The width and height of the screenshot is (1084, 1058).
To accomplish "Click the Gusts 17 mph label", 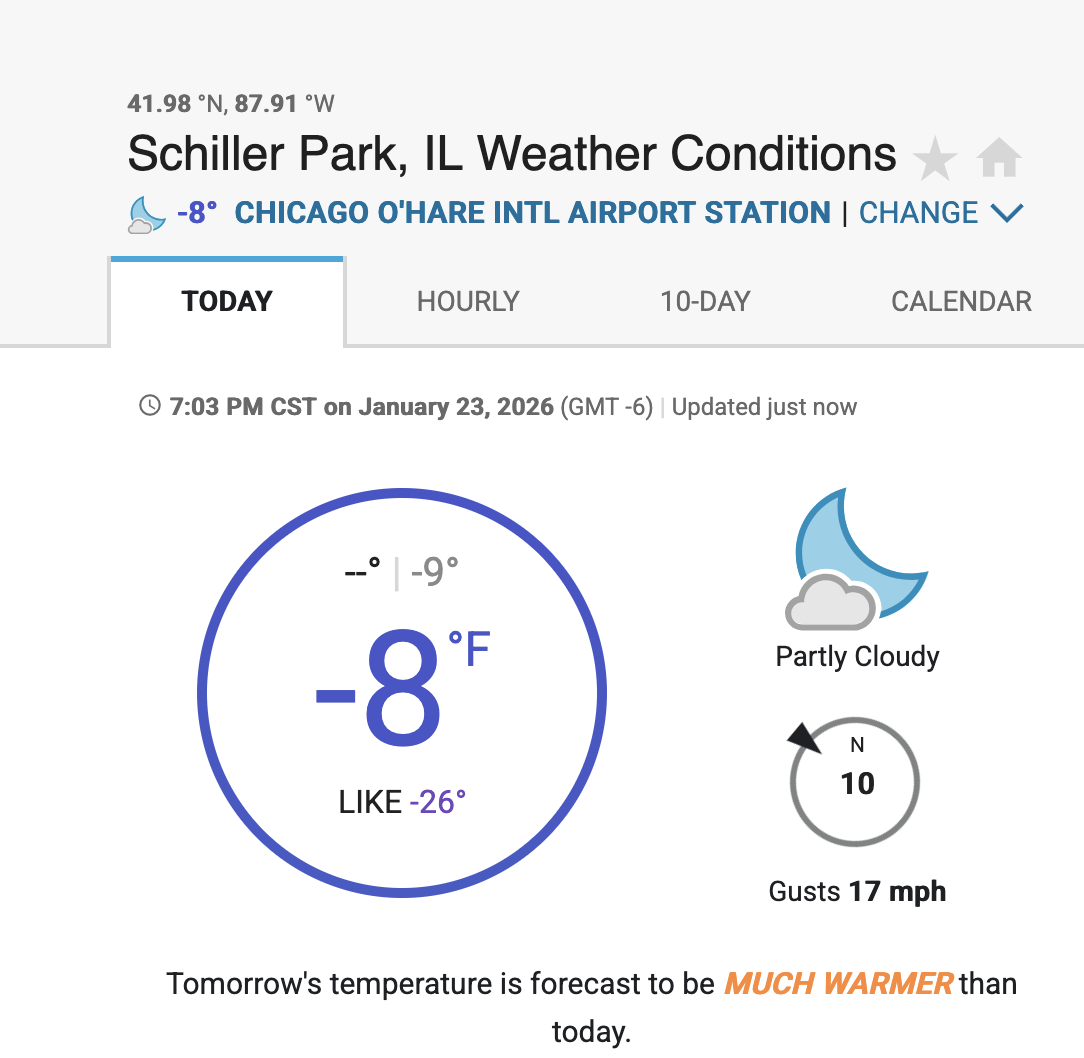I will pos(857,891).
